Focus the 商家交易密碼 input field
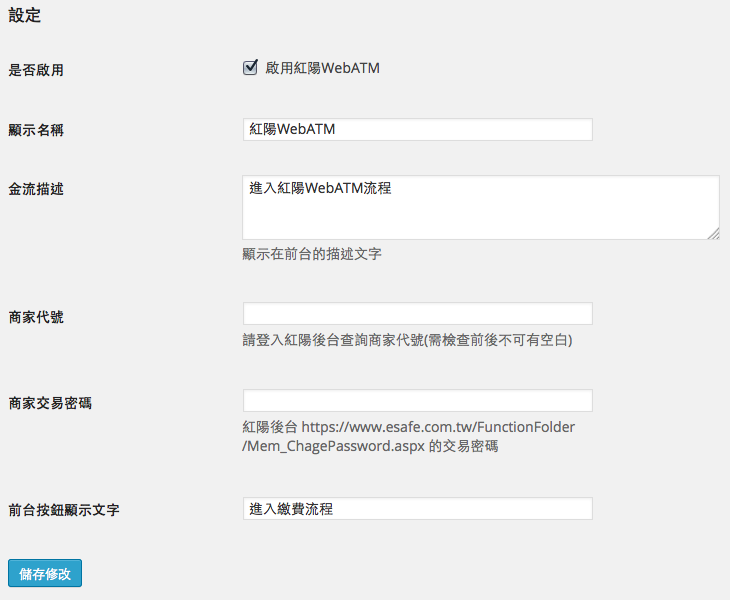This screenshot has height=600, width=730. 418,401
